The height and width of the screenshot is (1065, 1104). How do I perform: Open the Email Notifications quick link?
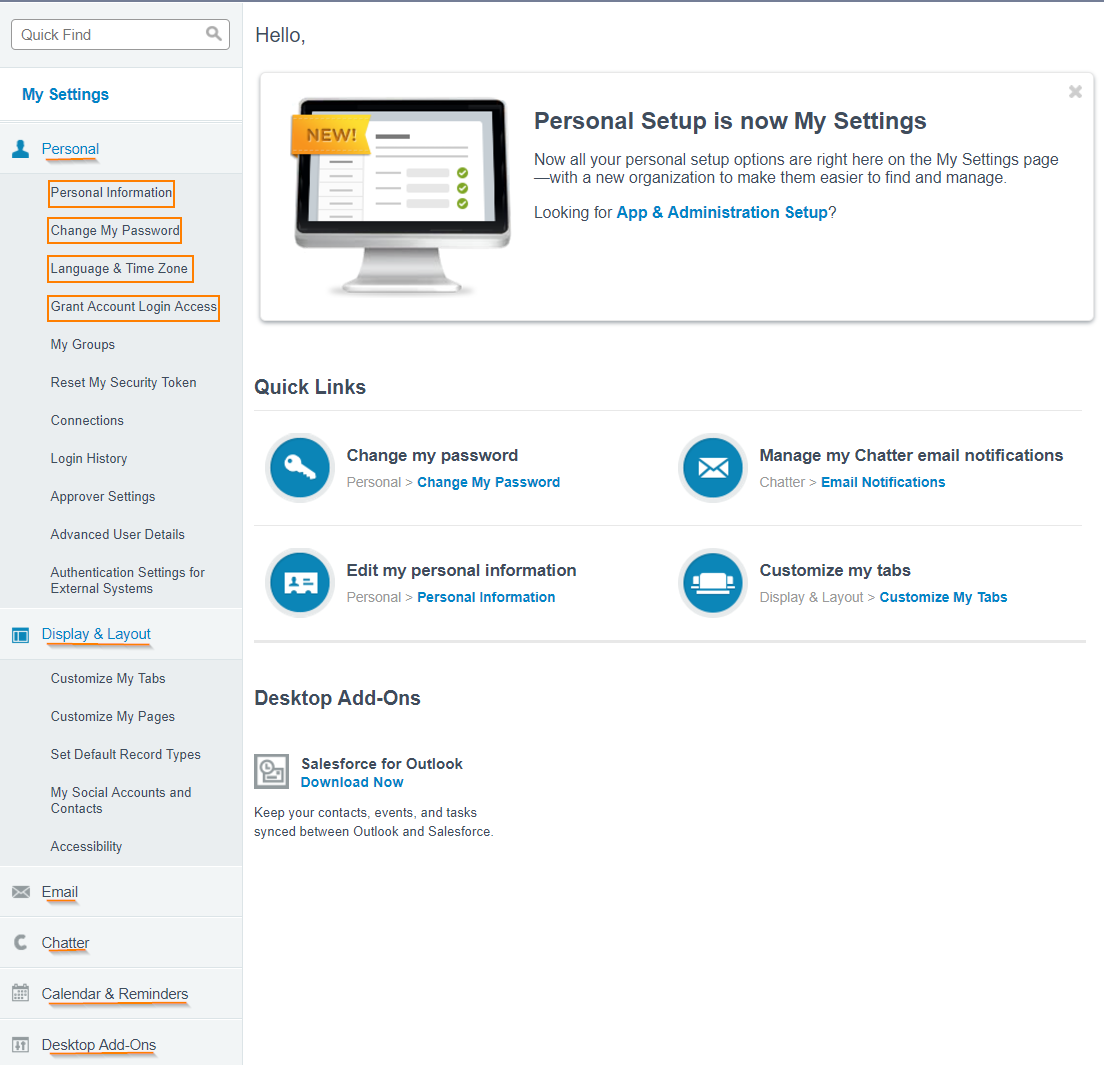[883, 482]
